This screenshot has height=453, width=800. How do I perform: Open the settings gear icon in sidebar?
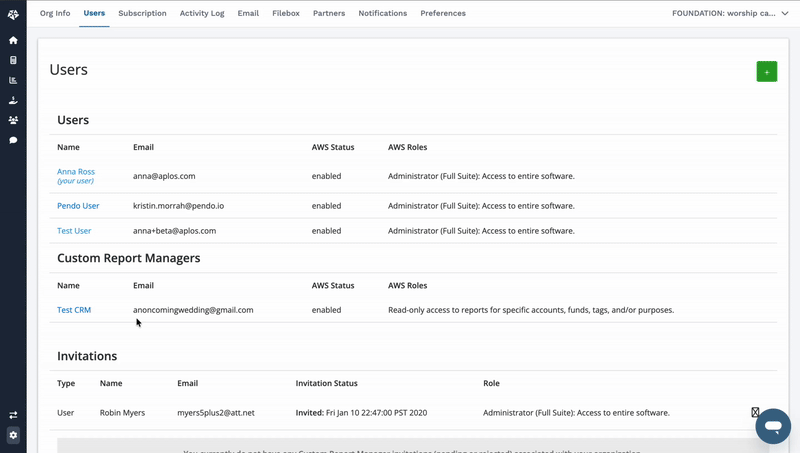click(13, 435)
